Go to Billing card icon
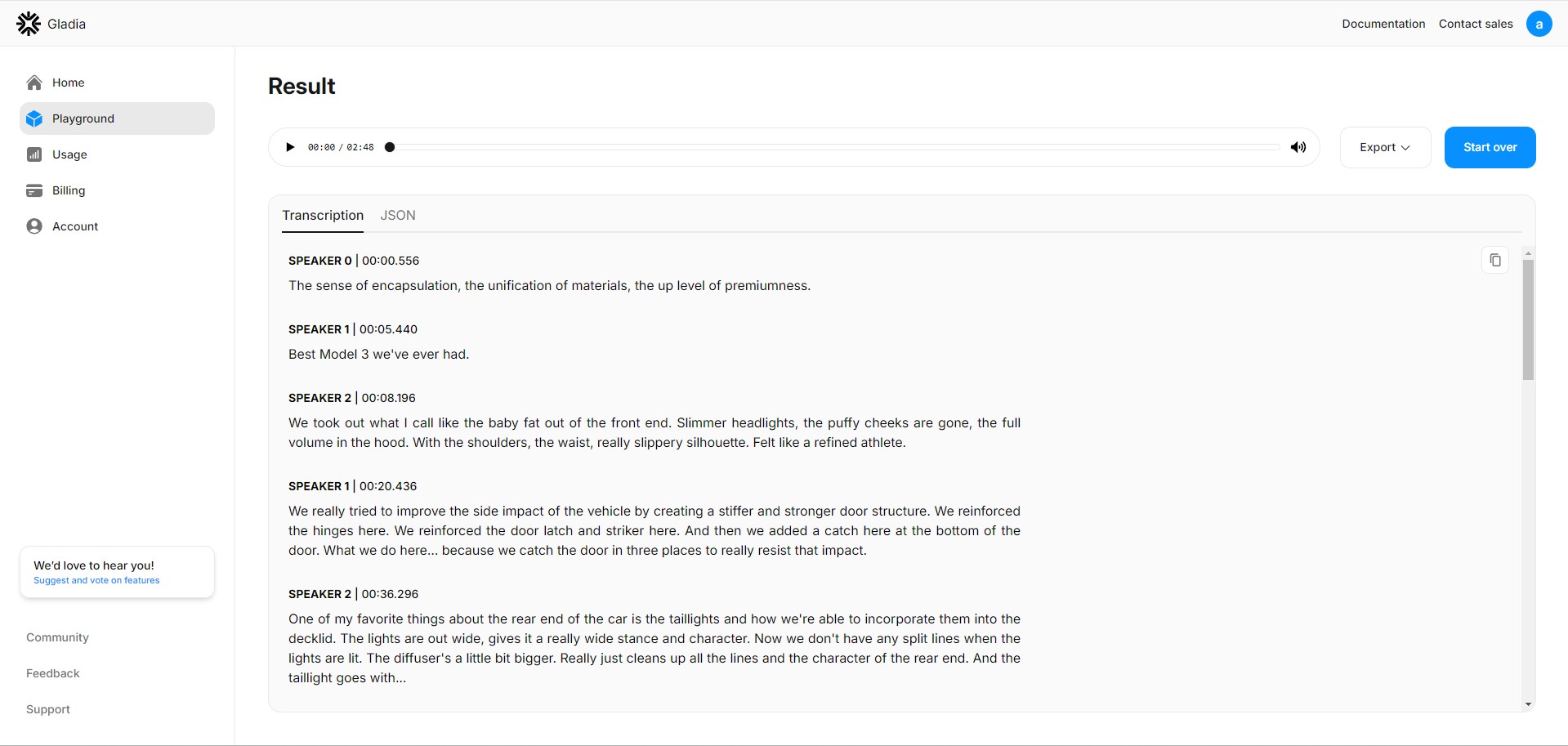The width and height of the screenshot is (1568, 746). pos(34,190)
